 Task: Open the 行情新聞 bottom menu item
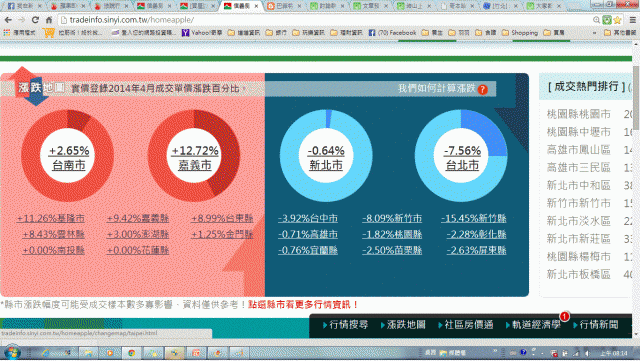coord(596,325)
